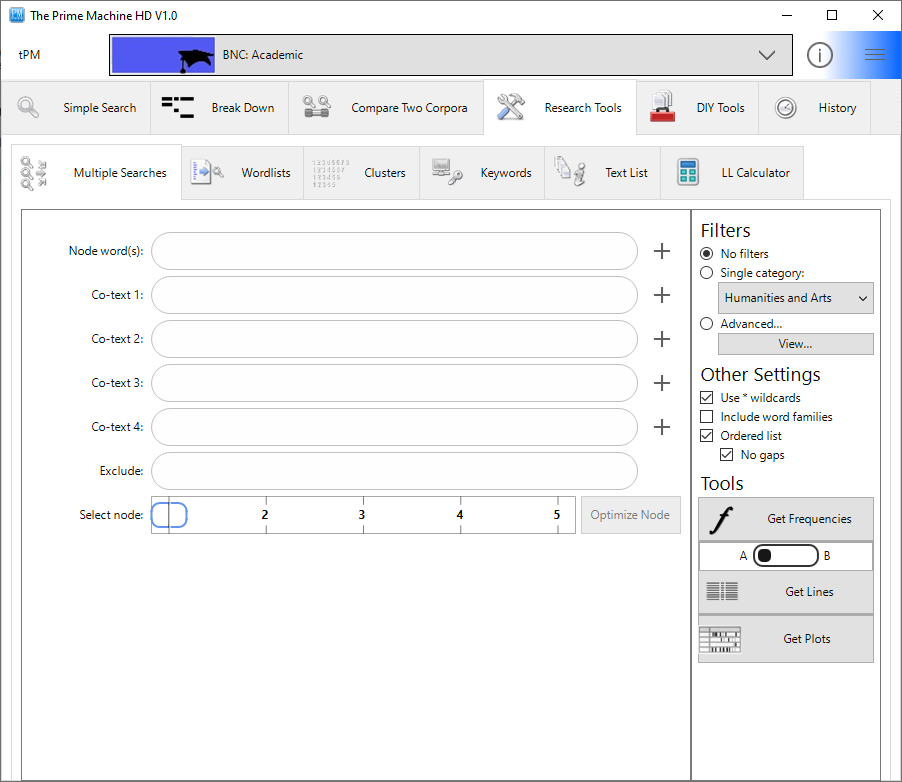Click the Break Down bars icon

(177, 108)
